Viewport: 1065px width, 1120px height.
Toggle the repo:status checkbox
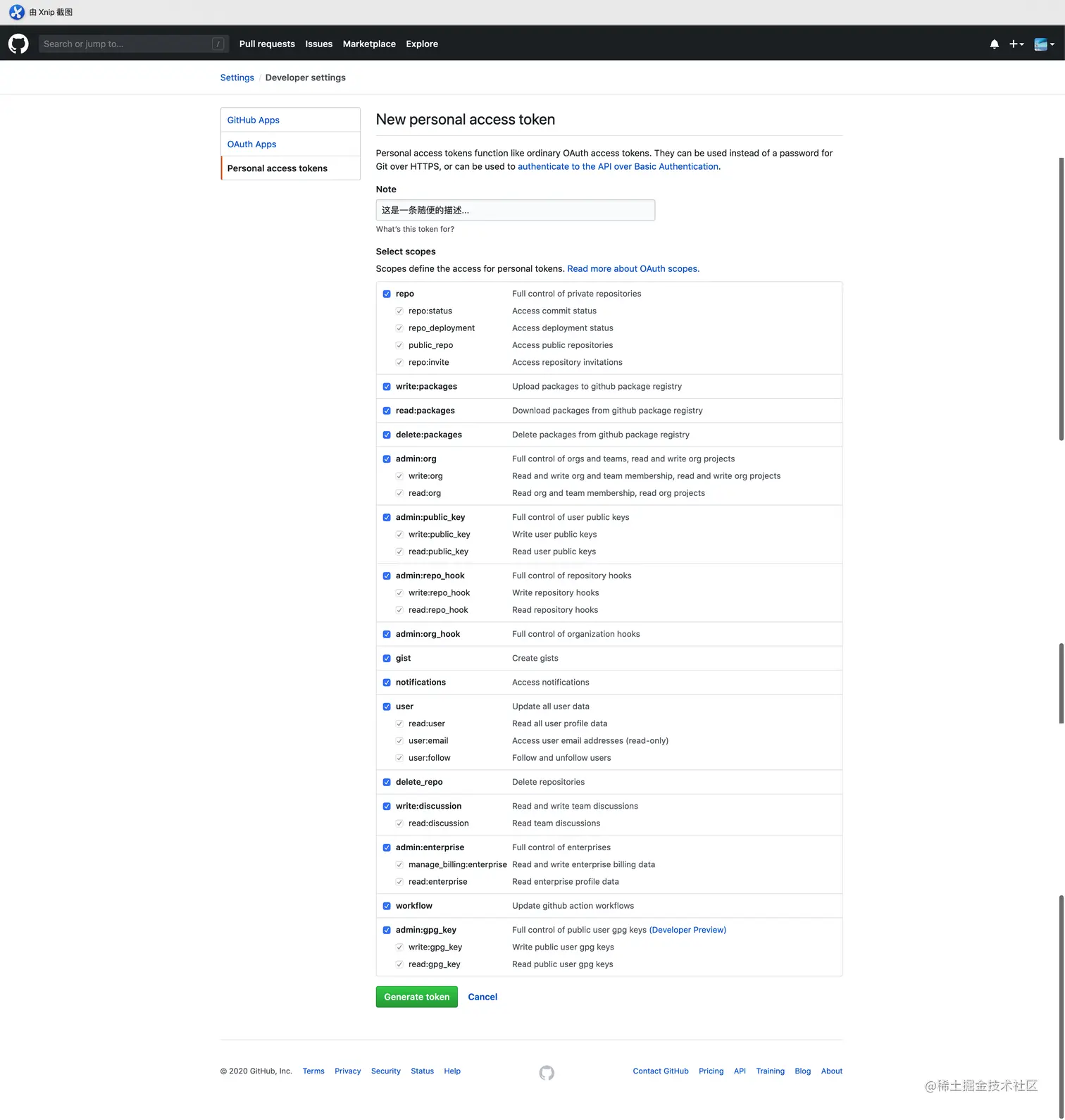[x=399, y=311]
